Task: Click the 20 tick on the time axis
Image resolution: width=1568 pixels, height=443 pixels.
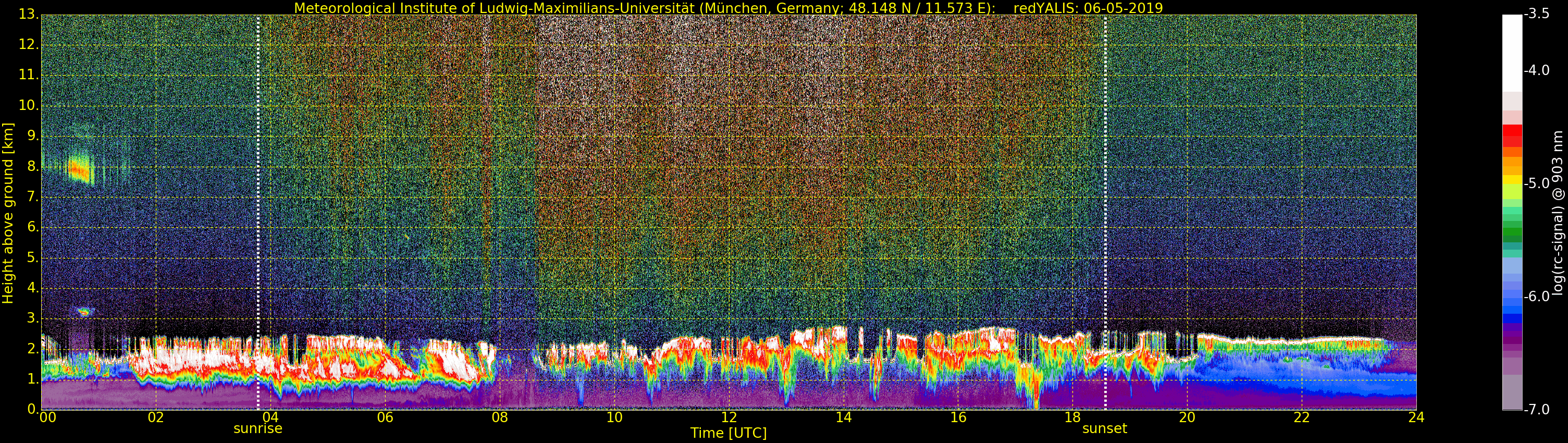Action: [x=1187, y=417]
